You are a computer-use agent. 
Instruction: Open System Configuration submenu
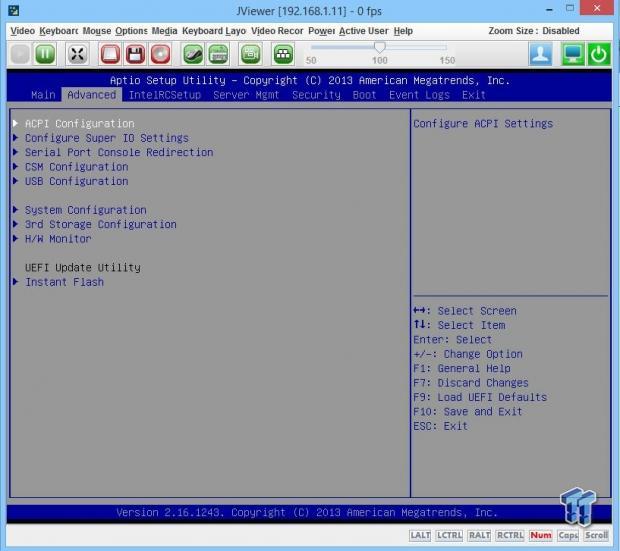click(86, 210)
